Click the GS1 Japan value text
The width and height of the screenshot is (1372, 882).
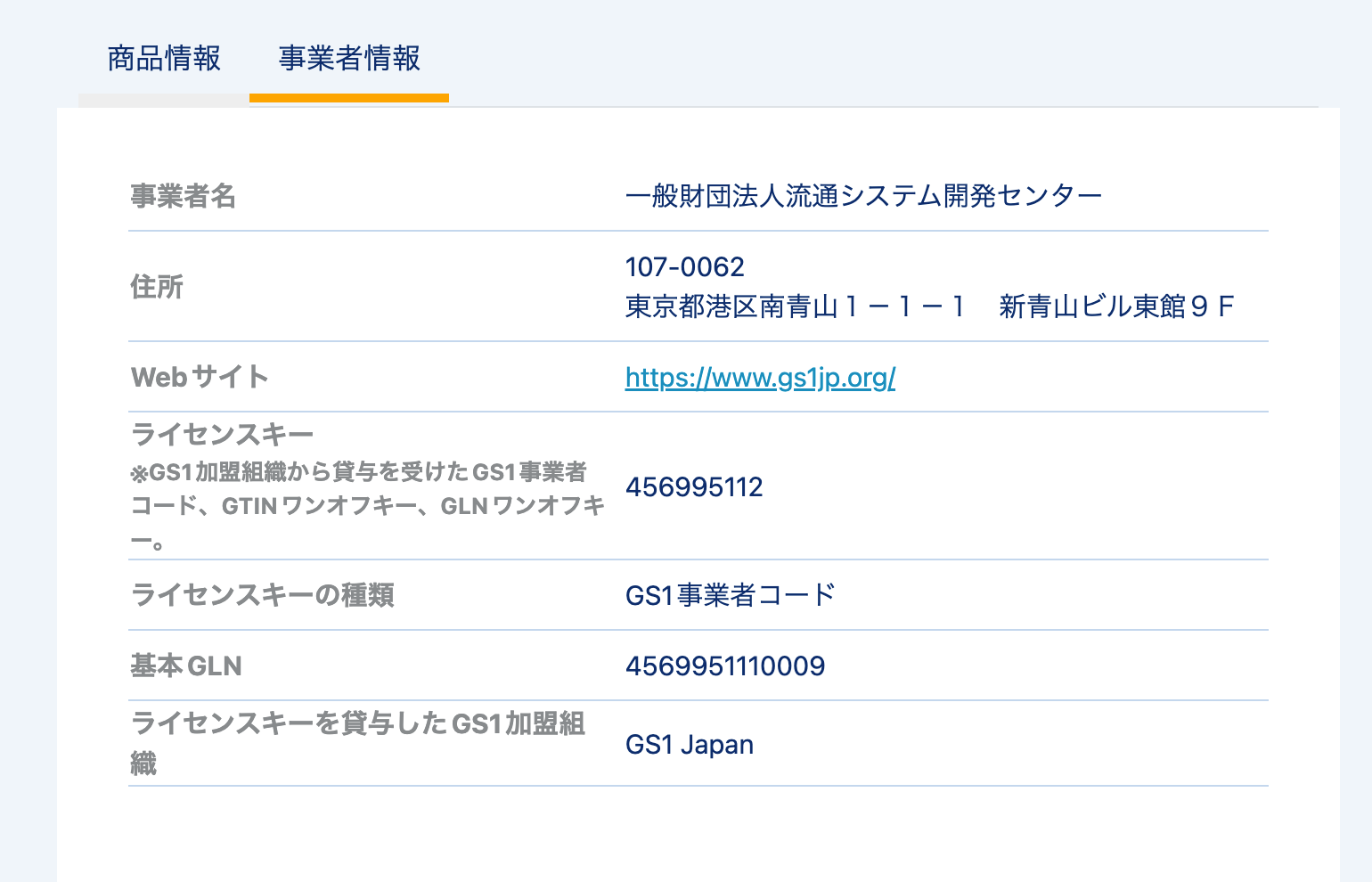point(690,744)
